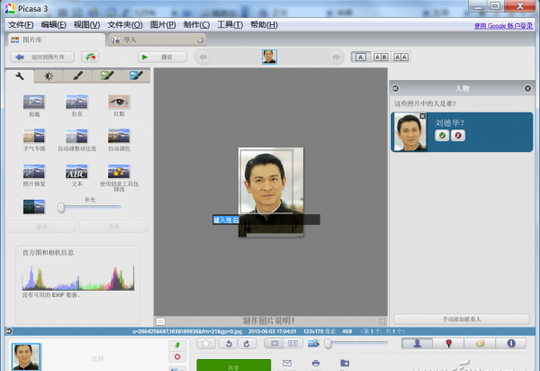Open the wrench basic fixes tab
The width and height of the screenshot is (540, 371).
coord(20,76)
